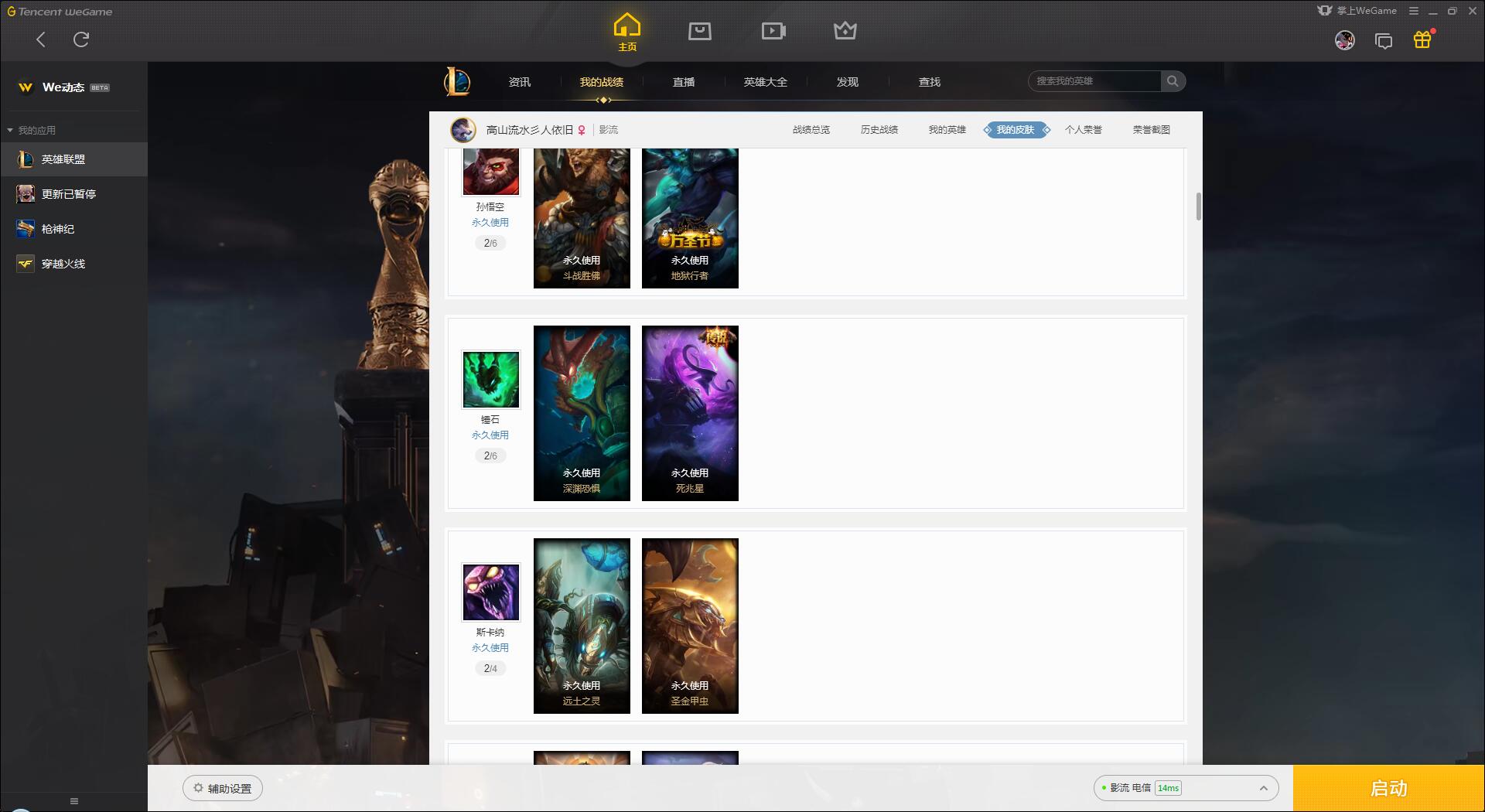Viewport: 1485px width, 812px height.
Task: Open the 圣金甲虫 skin card
Action: [x=690, y=626]
